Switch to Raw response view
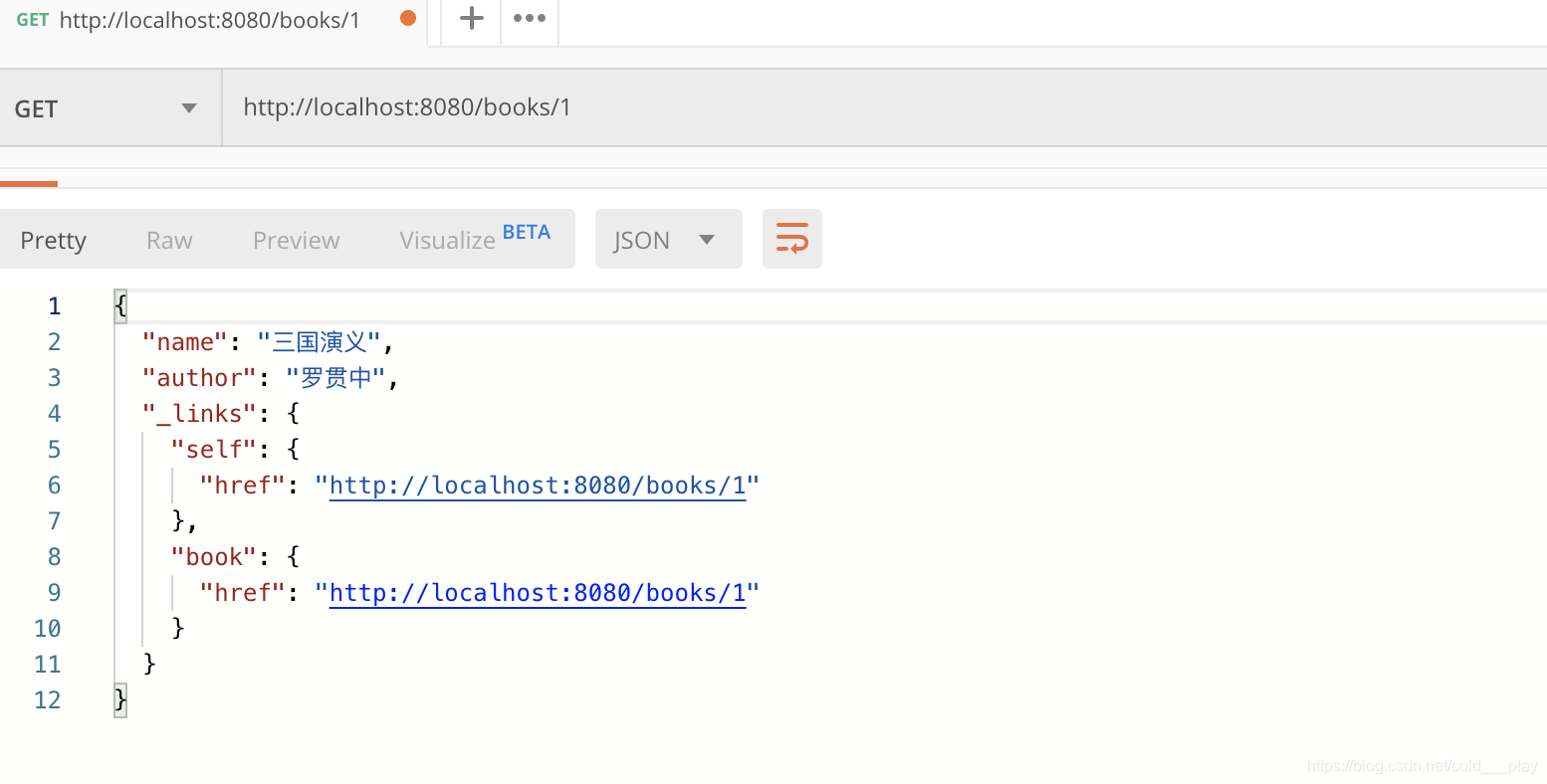Image resolution: width=1547 pixels, height=784 pixels. click(x=169, y=240)
